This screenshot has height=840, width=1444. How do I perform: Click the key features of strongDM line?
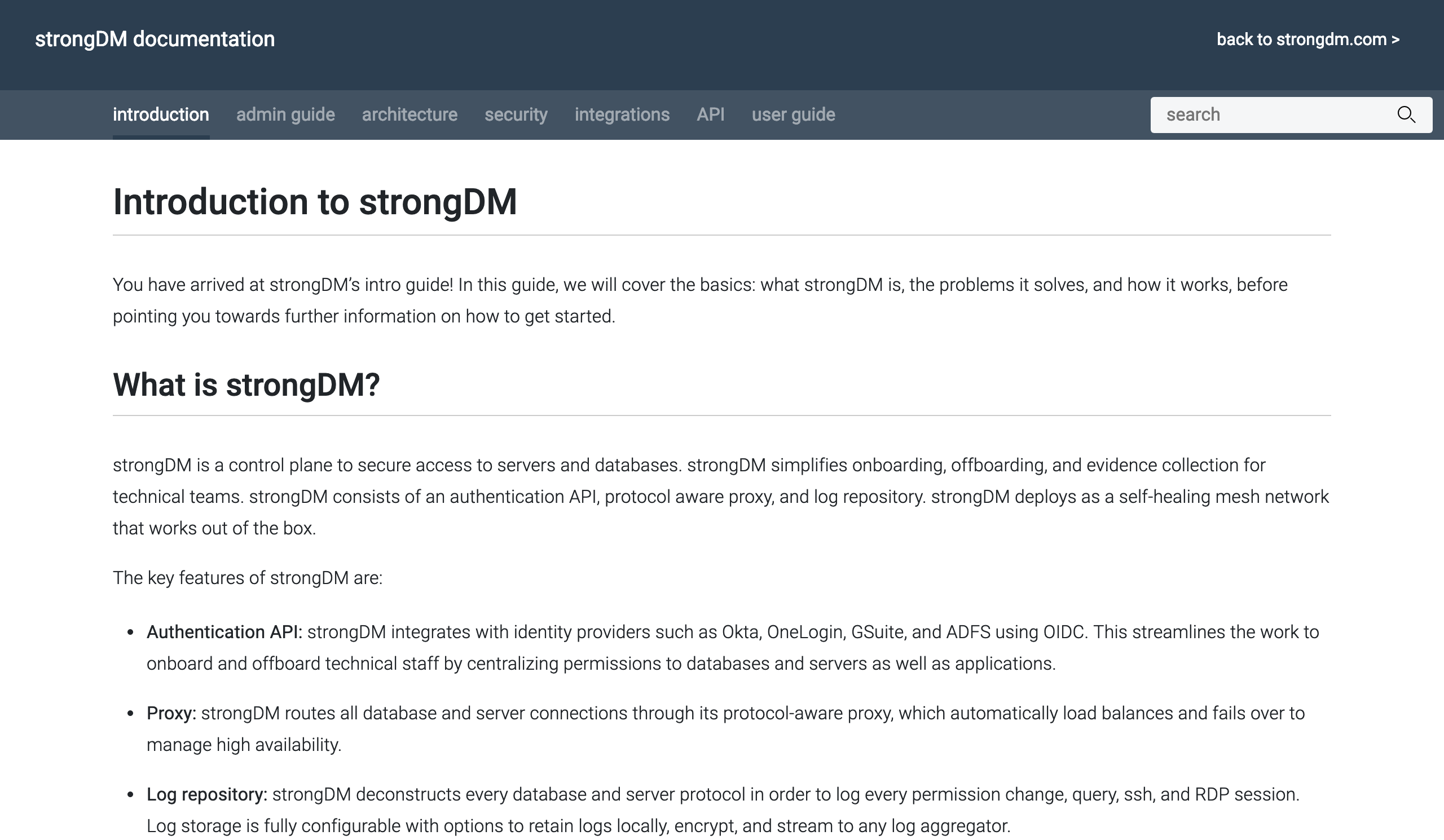(x=248, y=578)
